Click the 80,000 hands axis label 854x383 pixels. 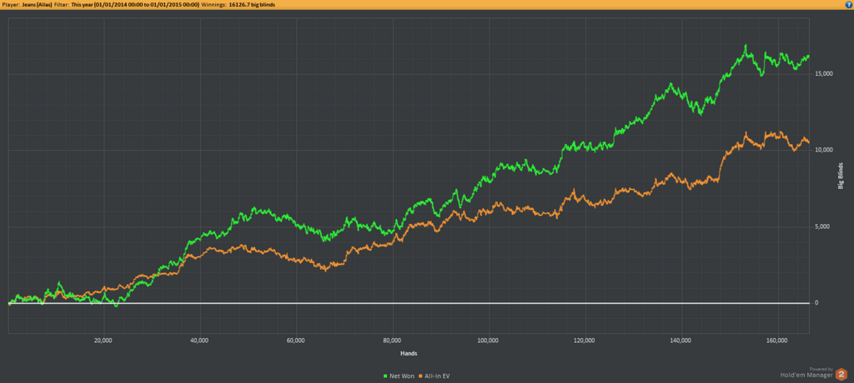pyautogui.click(x=392, y=341)
